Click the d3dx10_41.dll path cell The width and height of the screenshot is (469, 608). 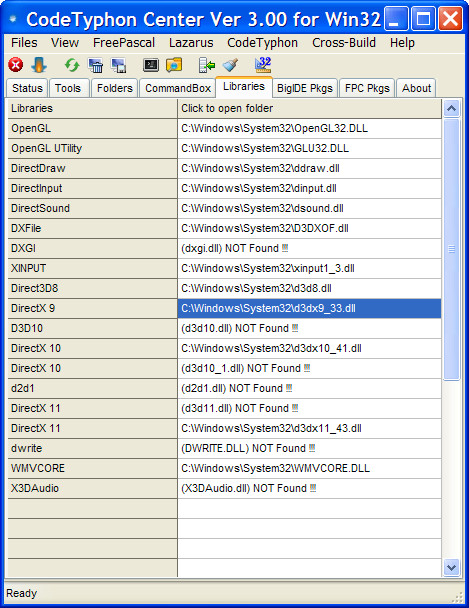309,348
